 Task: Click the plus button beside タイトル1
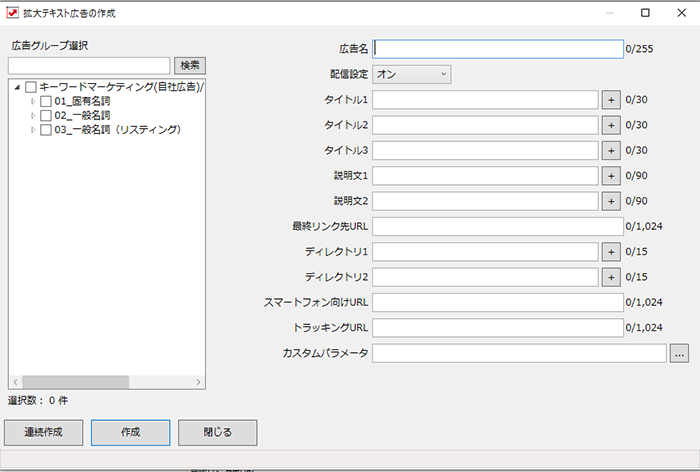click(611, 100)
